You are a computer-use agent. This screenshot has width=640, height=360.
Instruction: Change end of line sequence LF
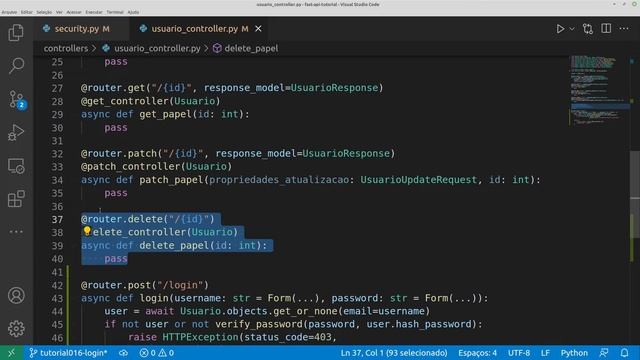(545, 353)
